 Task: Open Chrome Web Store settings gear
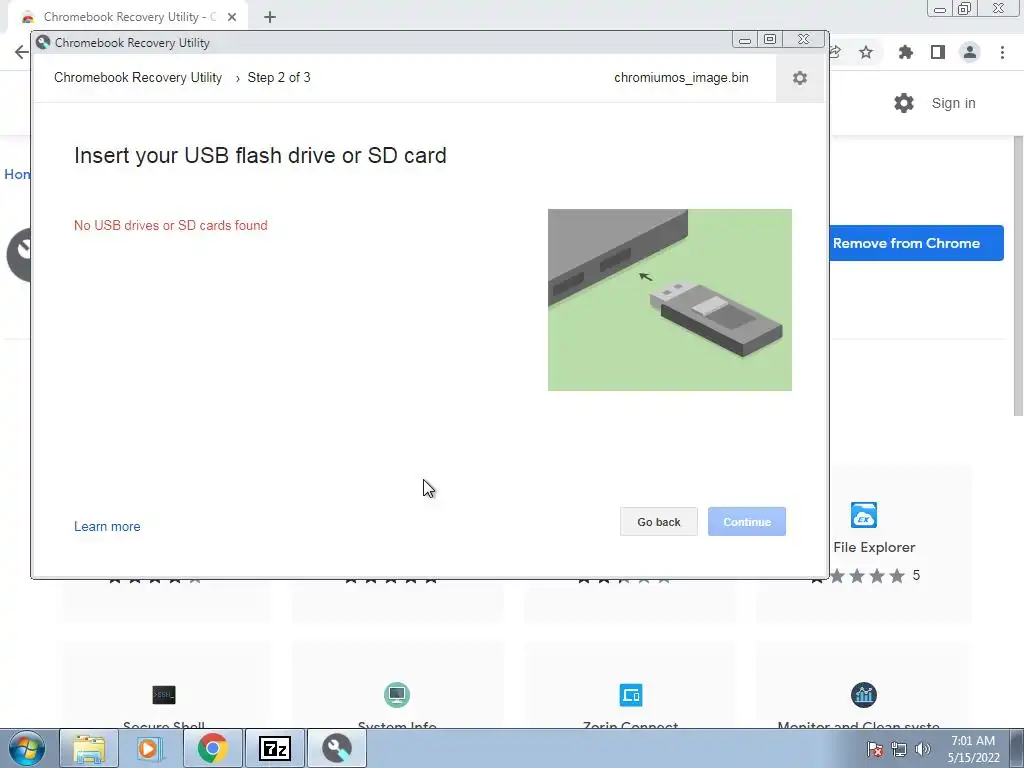903,103
